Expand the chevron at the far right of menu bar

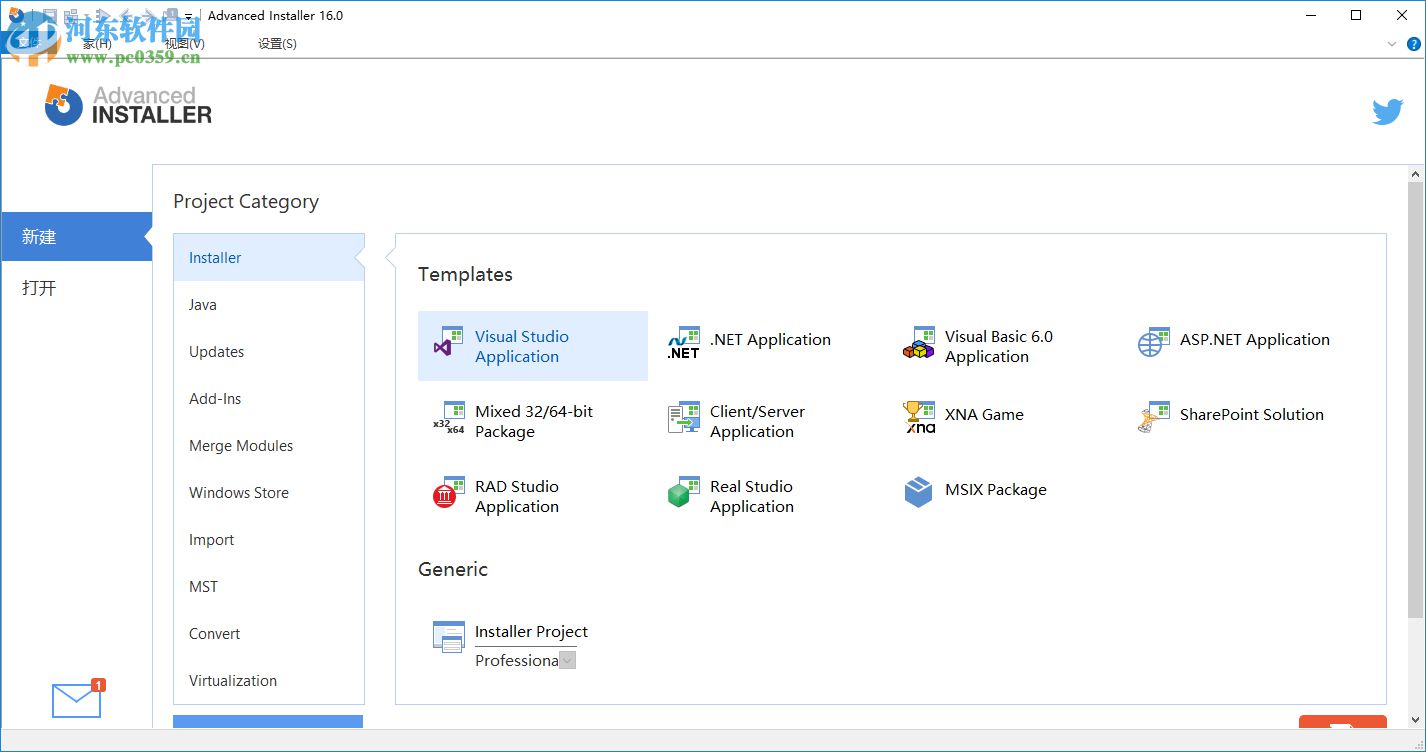tap(1392, 44)
